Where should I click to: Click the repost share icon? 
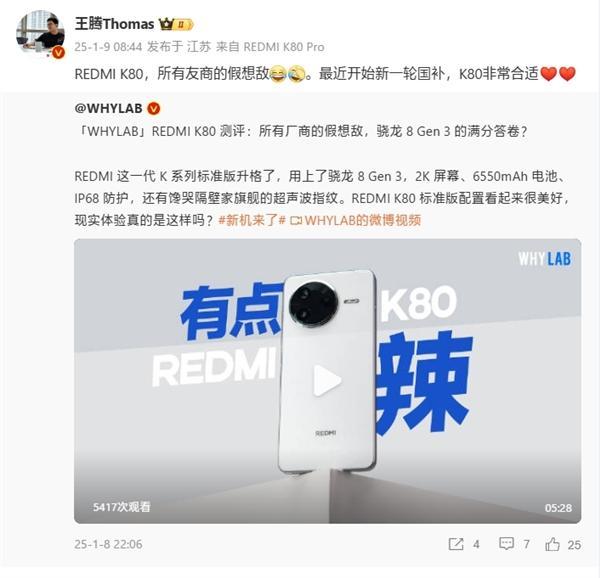pyautogui.click(x=456, y=544)
